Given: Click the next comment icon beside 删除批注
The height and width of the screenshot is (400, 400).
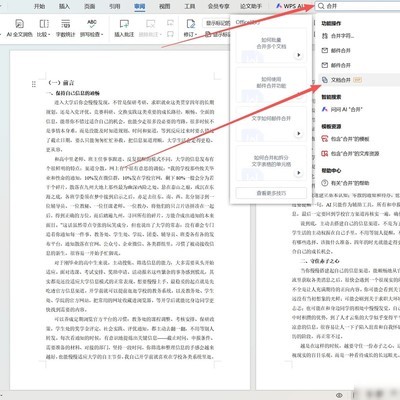Looking at the screenshot, I should coord(170,34).
